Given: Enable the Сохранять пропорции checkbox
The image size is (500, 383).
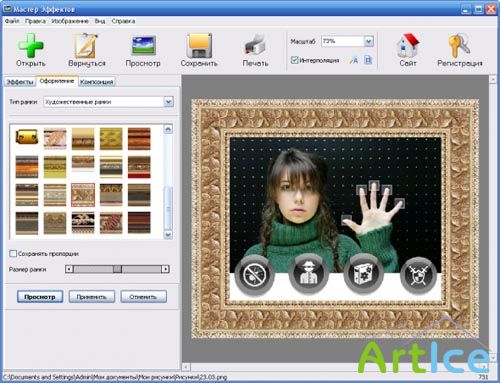Looking at the screenshot, I should point(13,254).
